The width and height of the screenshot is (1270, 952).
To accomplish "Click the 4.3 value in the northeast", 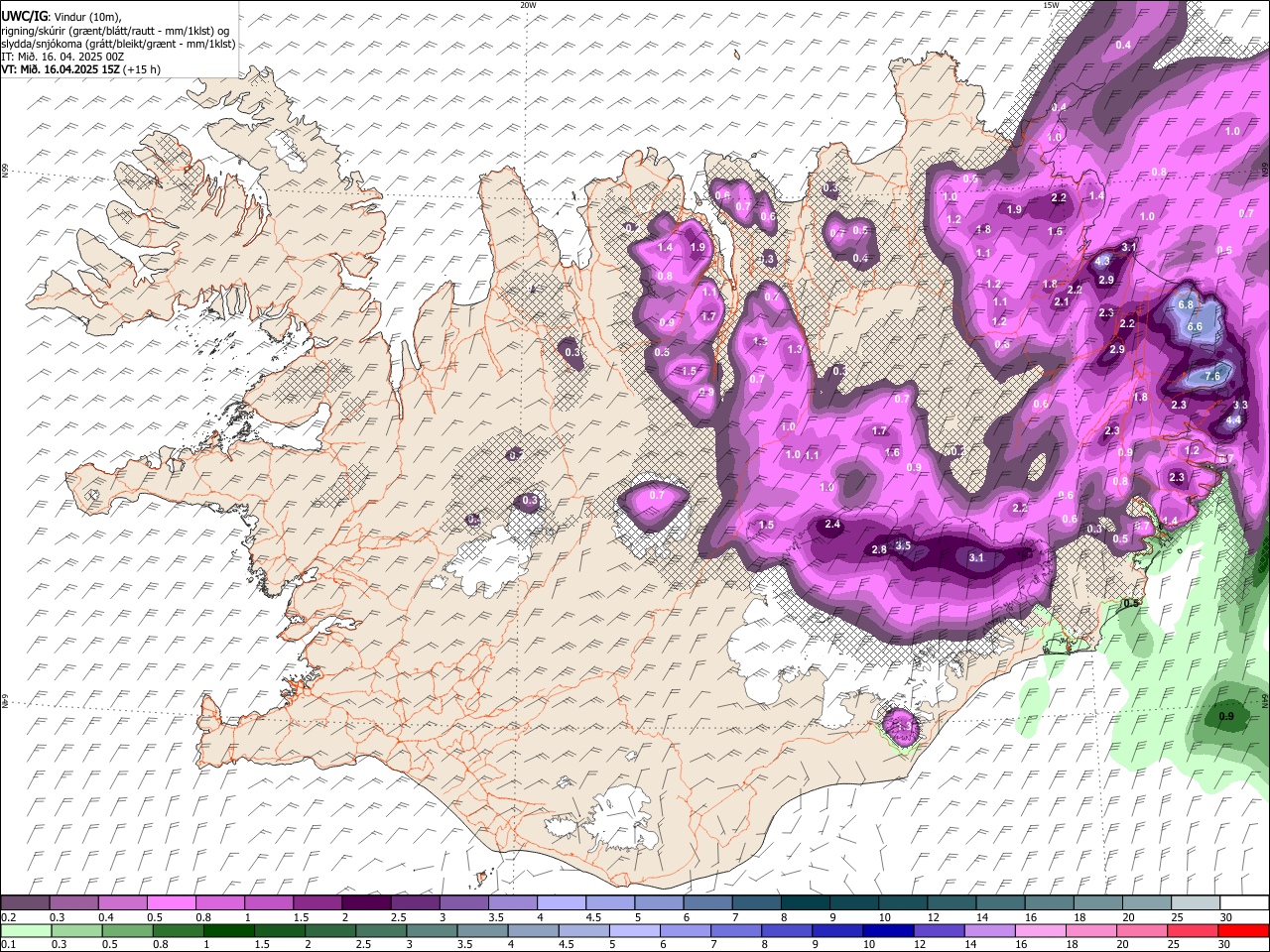I will click(1103, 261).
